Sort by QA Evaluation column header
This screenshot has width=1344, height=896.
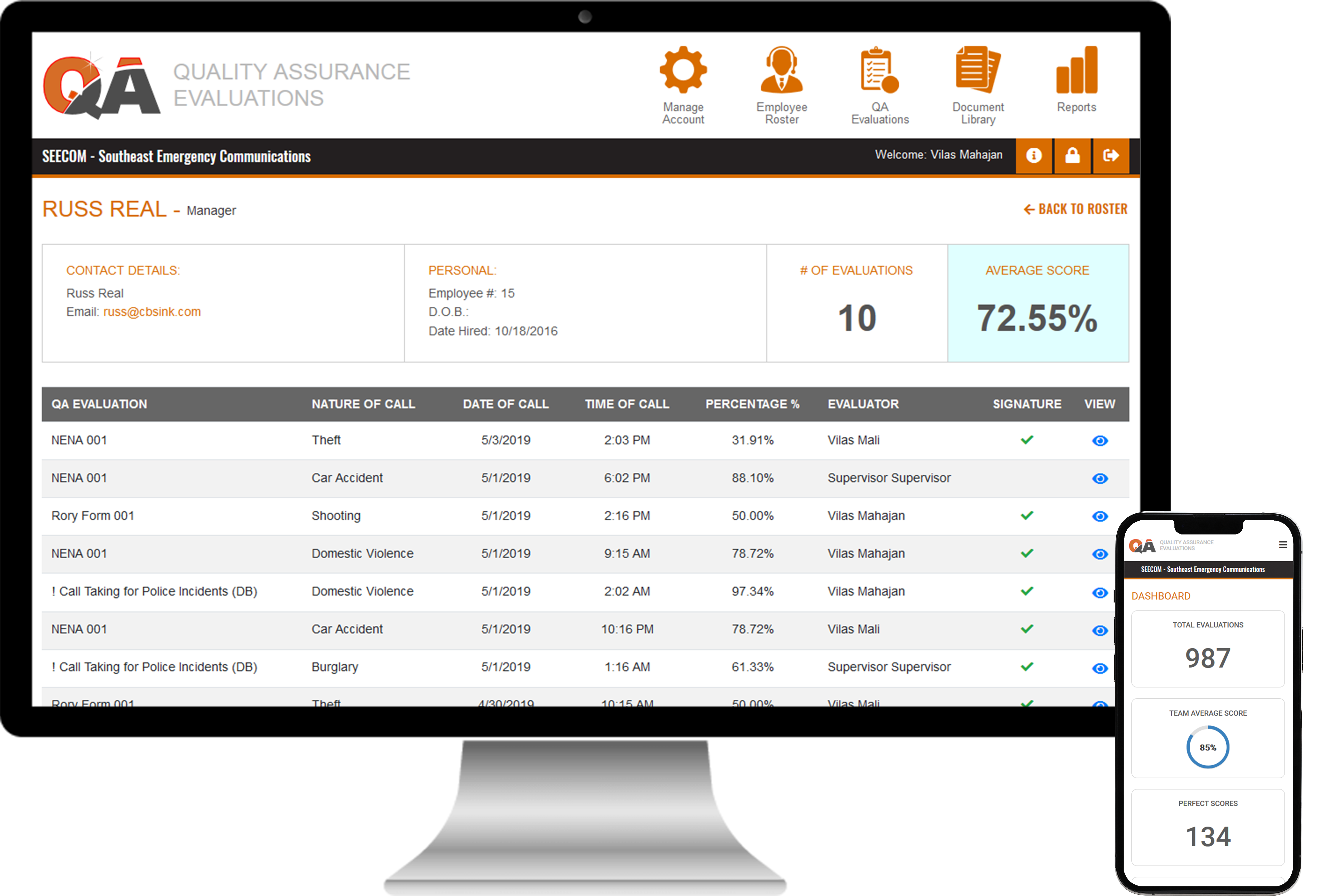click(99, 404)
